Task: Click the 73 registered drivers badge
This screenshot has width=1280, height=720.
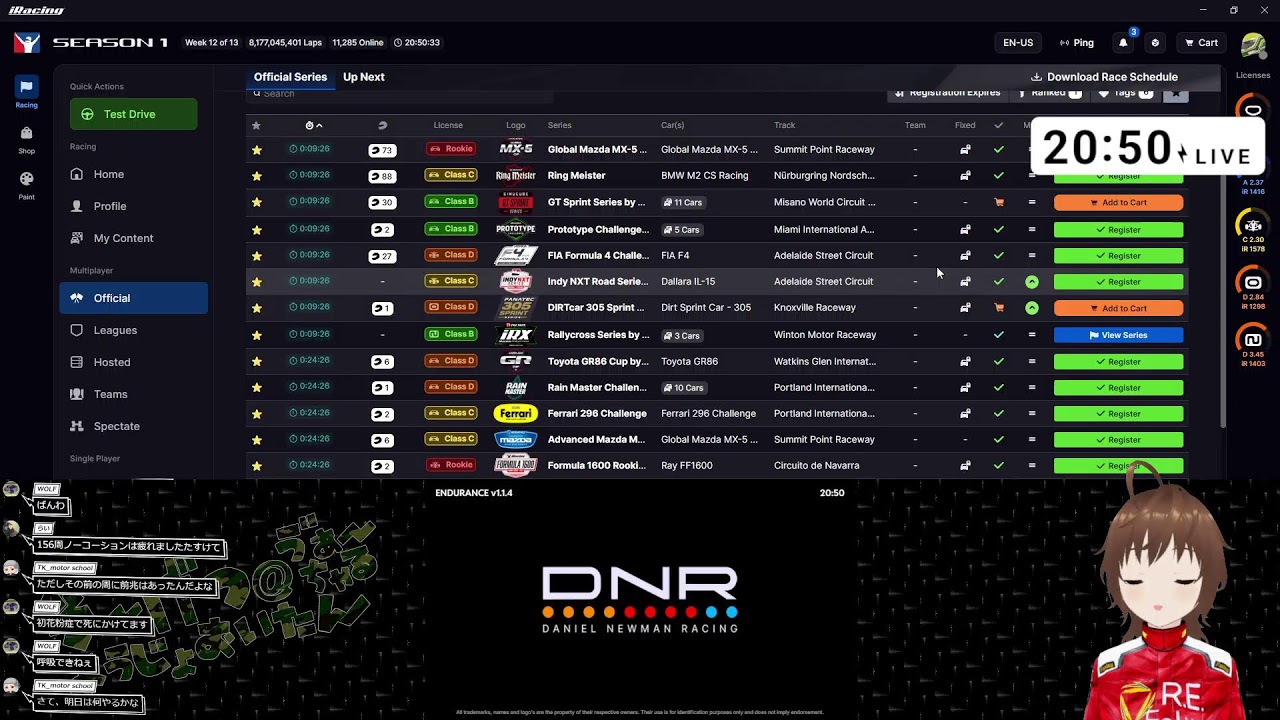Action: [382, 150]
